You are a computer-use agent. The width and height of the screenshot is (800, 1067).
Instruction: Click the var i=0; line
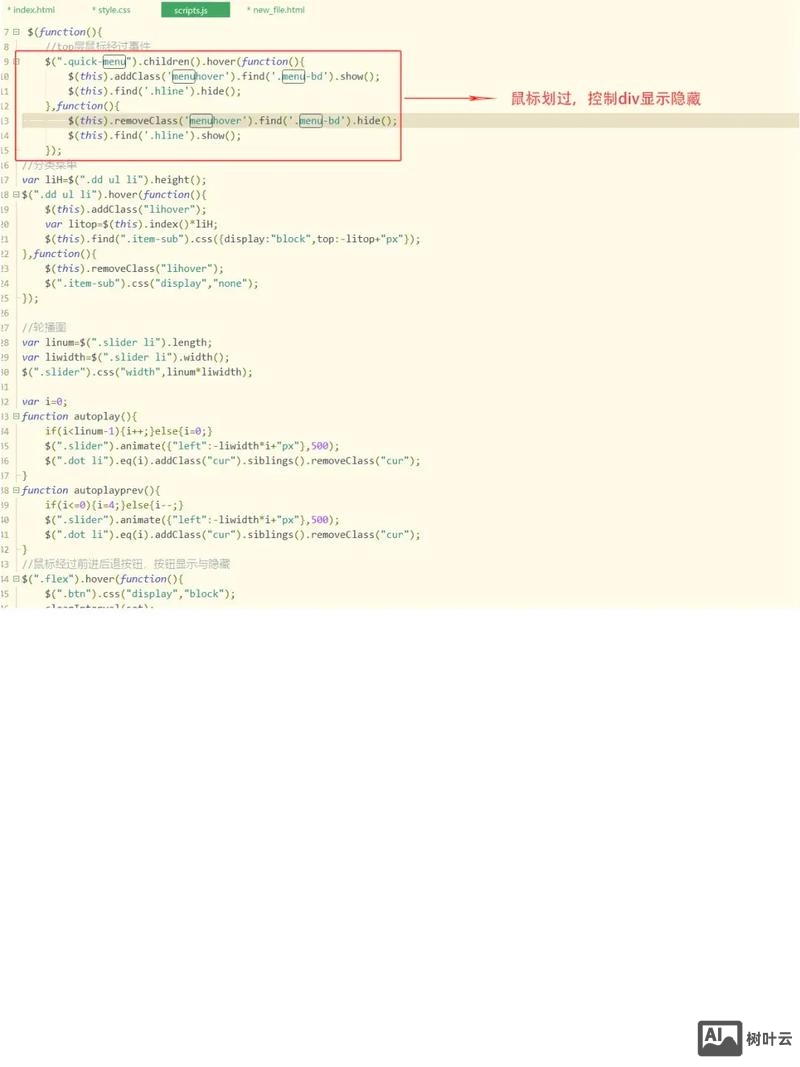click(45, 401)
